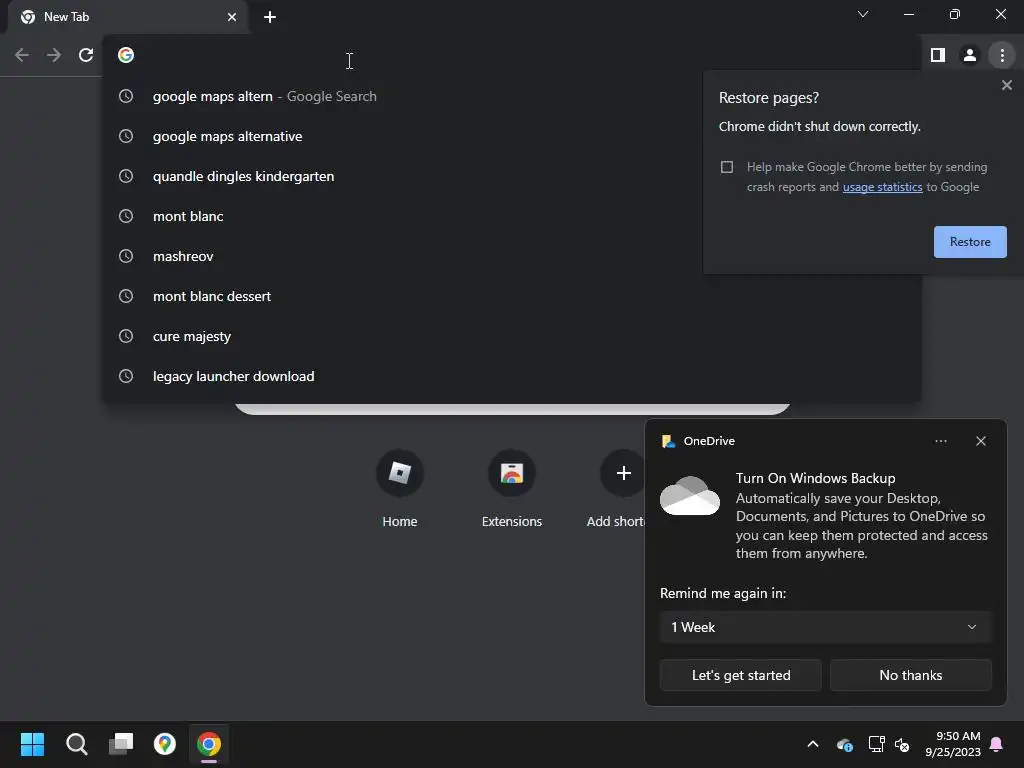The height and width of the screenshot is (768, 1024).
Task: Click the muted volume tray icon
Action: [902, 744]
